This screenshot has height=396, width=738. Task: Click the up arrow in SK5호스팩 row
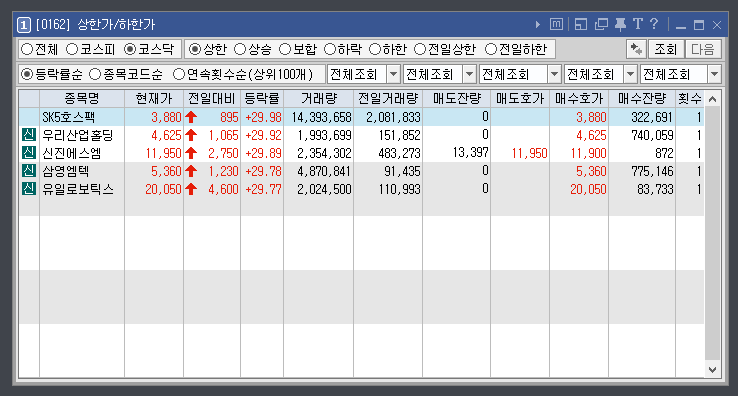coord(191,117)
